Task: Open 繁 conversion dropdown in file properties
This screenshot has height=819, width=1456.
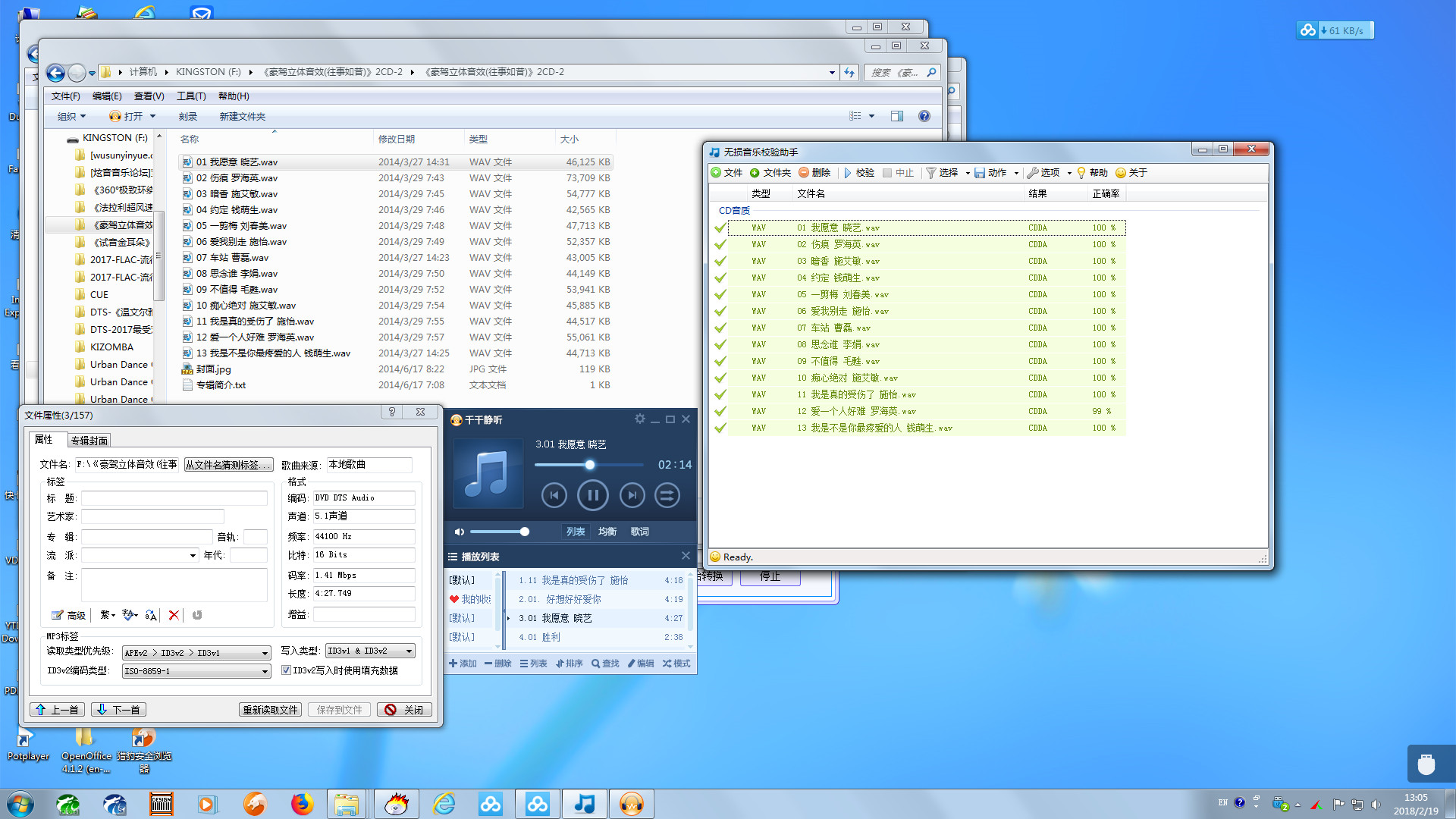Action: [x=108, y=615]
